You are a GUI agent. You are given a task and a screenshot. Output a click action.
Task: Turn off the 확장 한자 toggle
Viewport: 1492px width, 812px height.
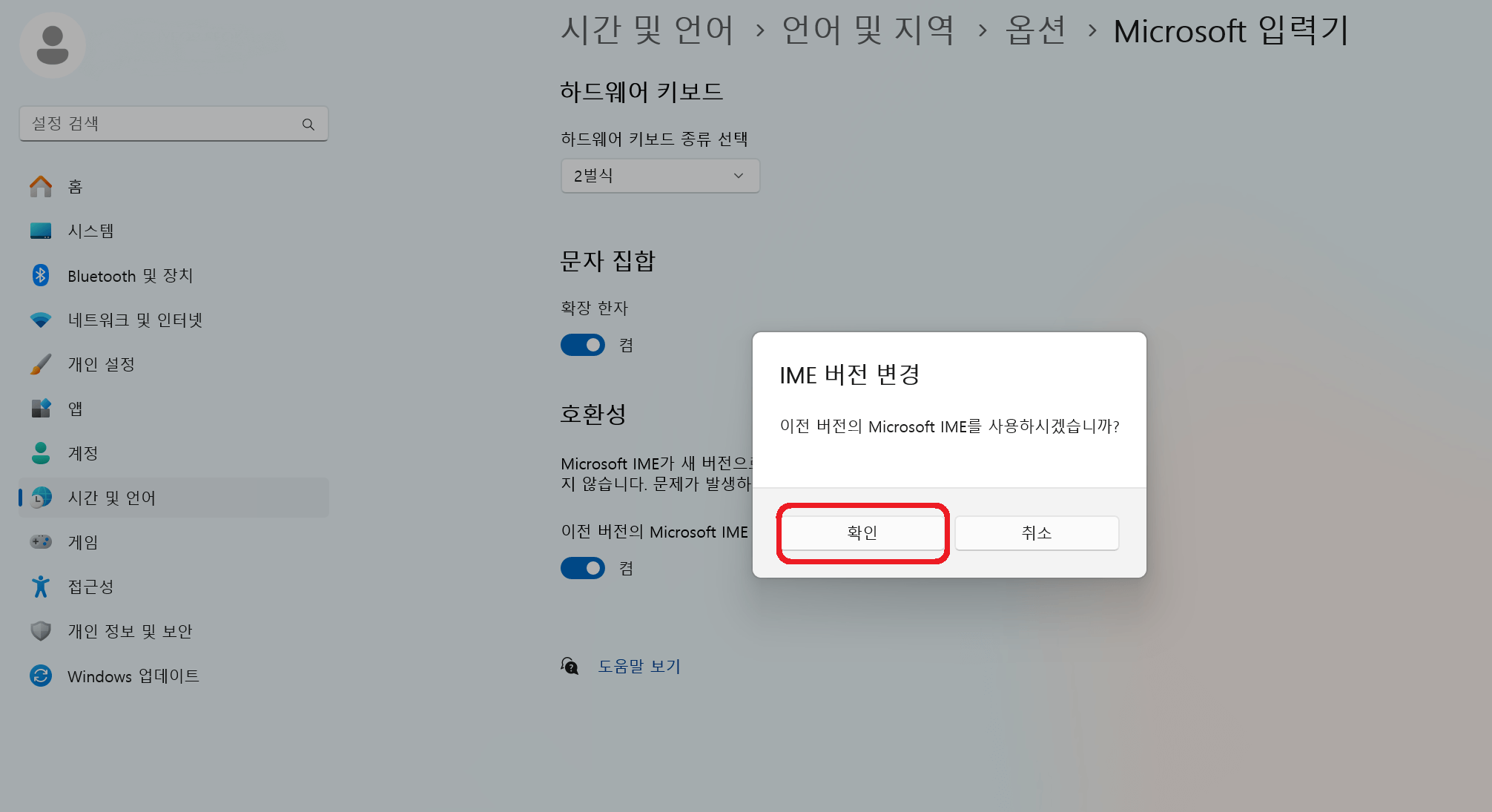(x=583, y=344)
